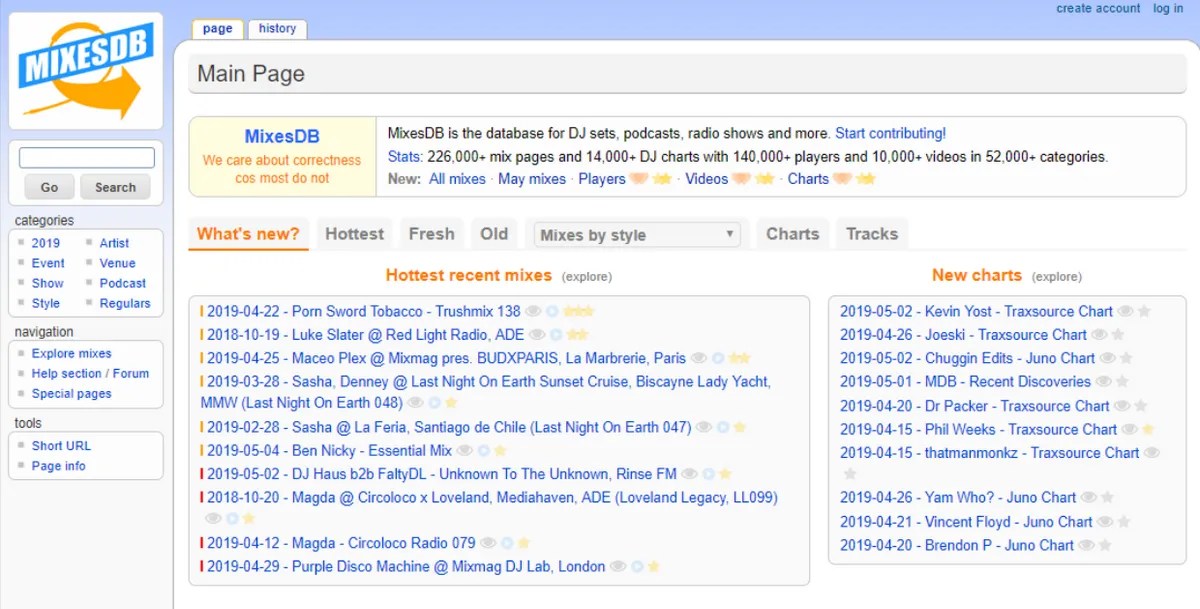Open Special pages in navigation
Viewport: 1200px width, 609px height.
tap(71, 394)
